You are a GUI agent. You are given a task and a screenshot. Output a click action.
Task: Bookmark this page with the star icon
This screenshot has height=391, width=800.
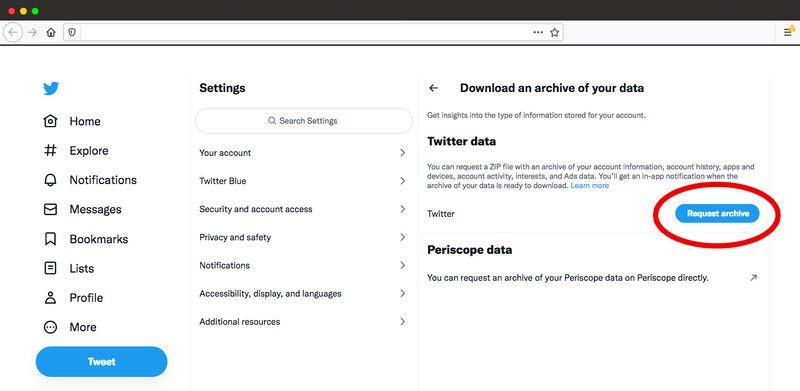pyautogui.click(x=555, y=33)
